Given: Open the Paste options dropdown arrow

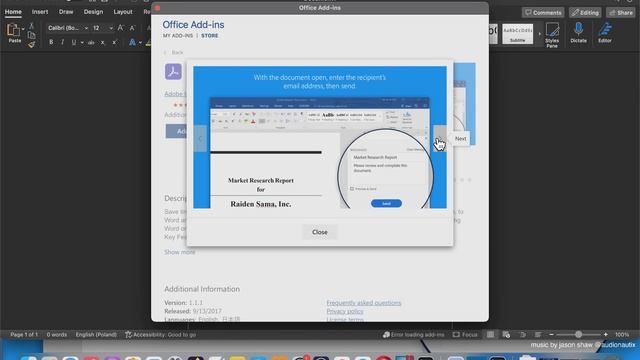Looking at the screenshot, I should click(x=23, y=29).
